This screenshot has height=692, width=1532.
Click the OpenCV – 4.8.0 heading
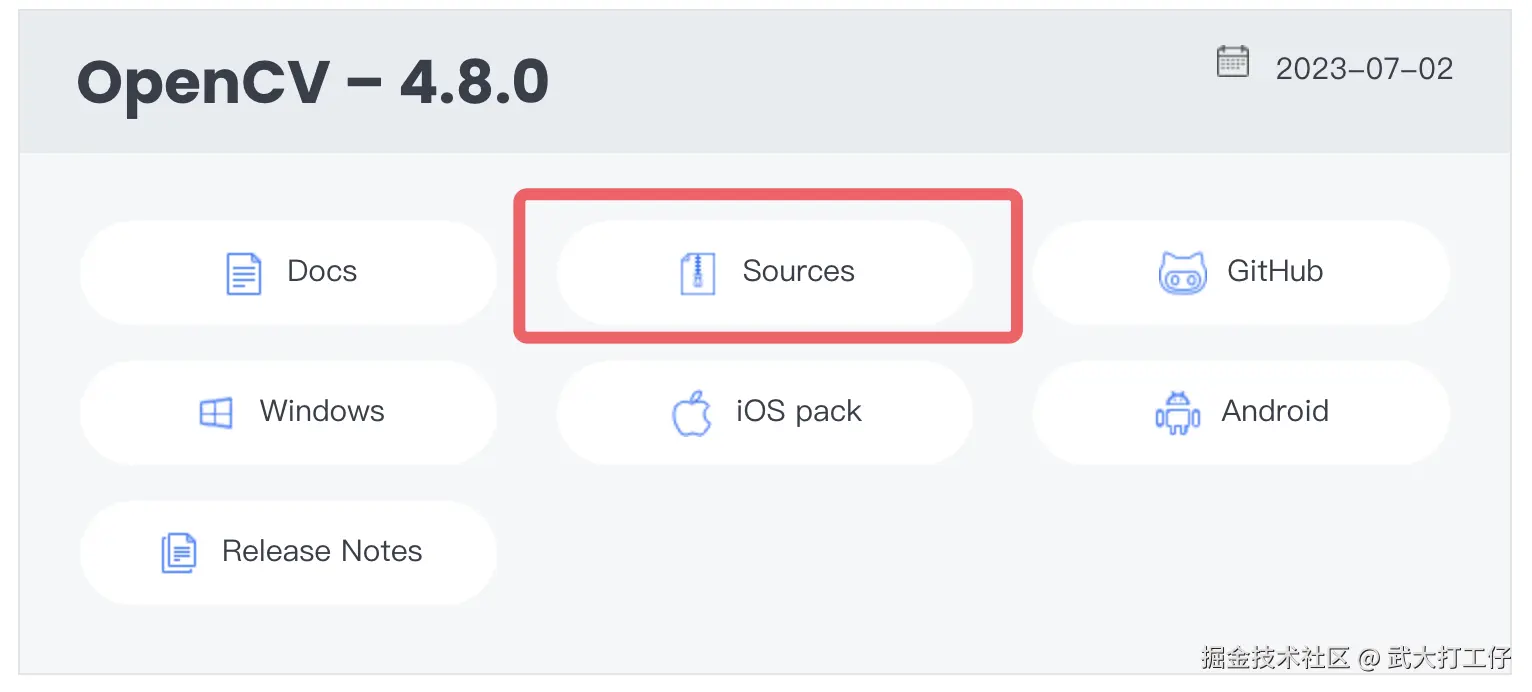click(x=312, y=82)
